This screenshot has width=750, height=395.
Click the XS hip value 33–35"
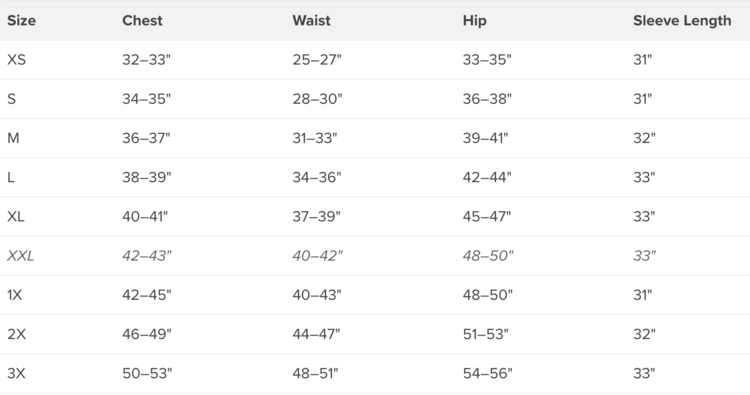coord(487,60)
